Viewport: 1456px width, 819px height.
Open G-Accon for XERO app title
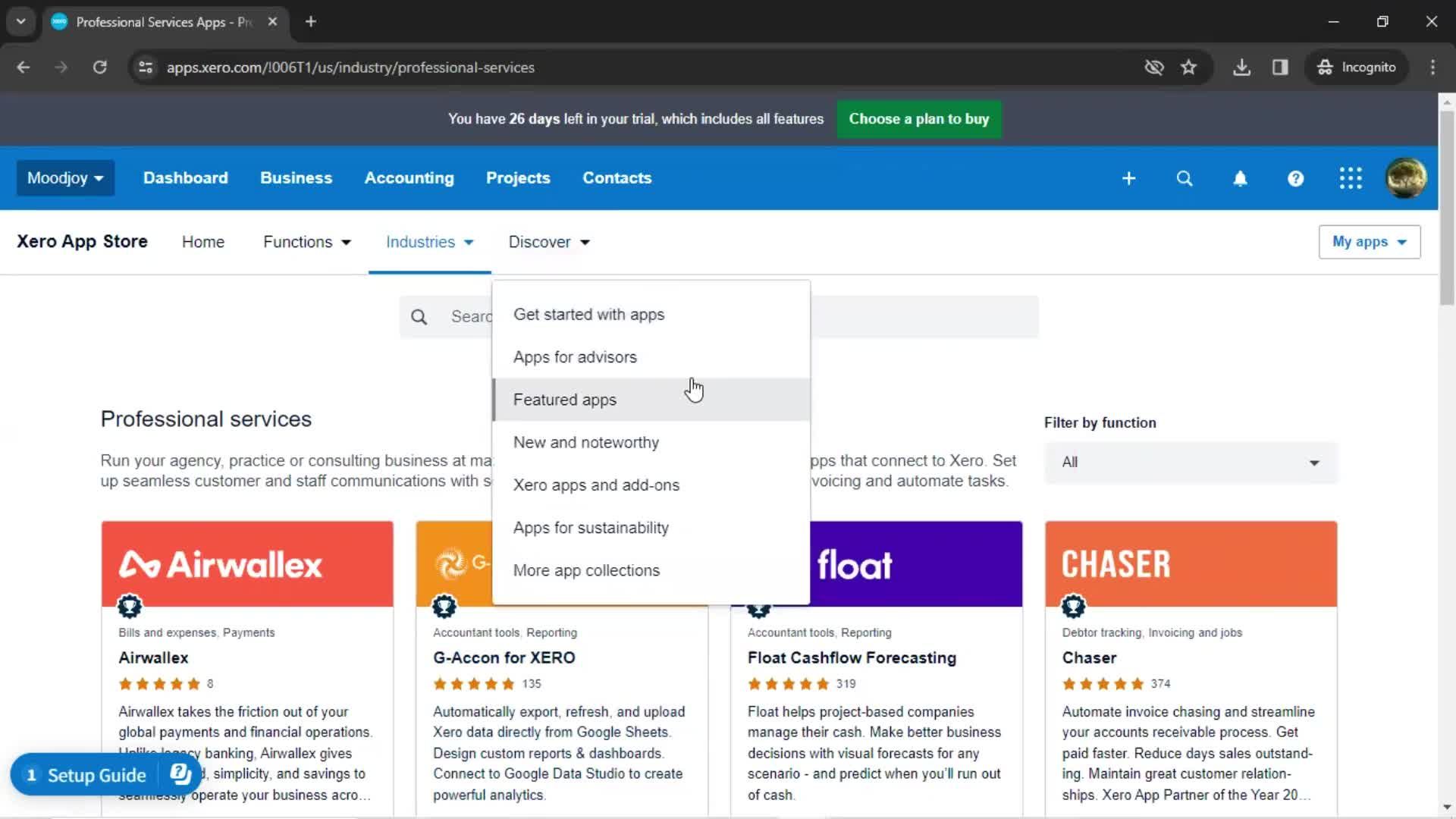(504, 658)
